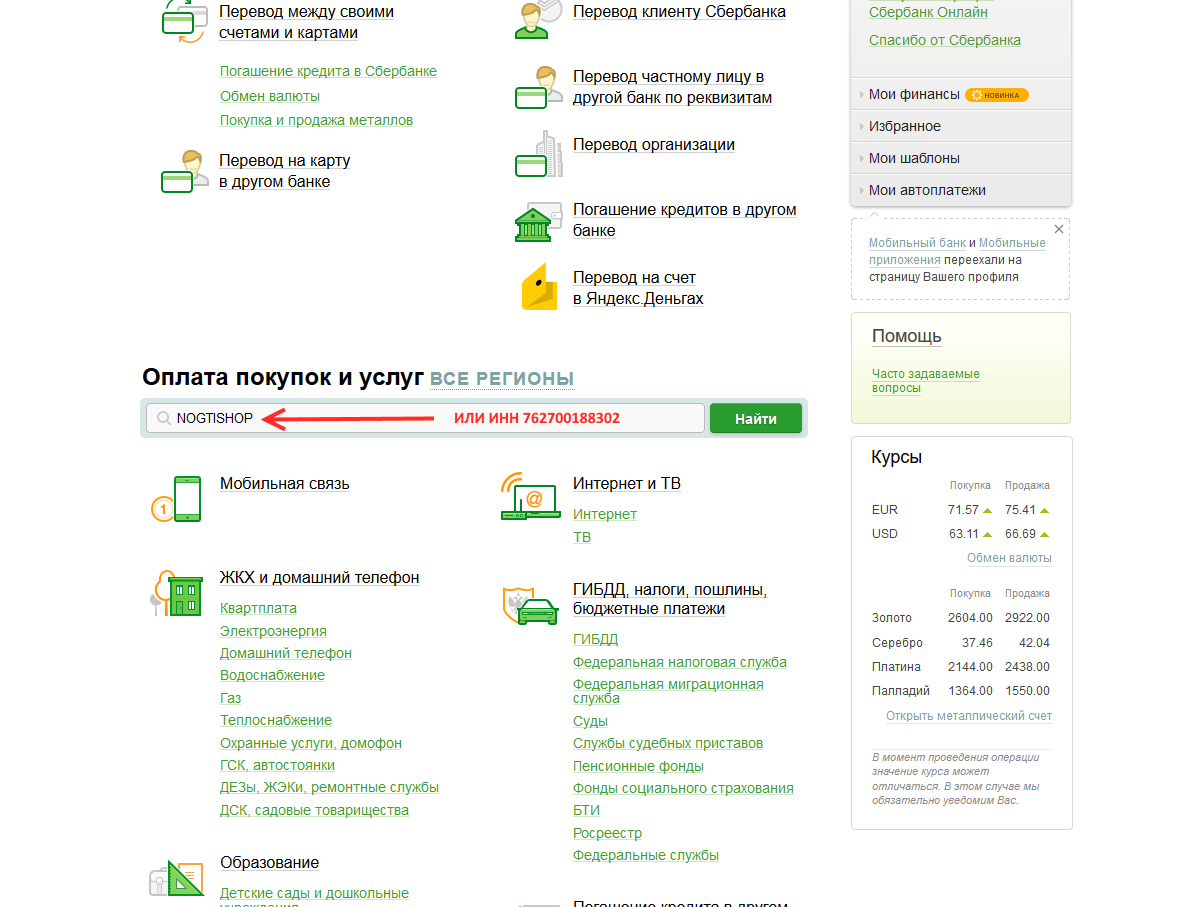Open the Водоснабжение link
1185x907 pixels.
tap(272, 675)
